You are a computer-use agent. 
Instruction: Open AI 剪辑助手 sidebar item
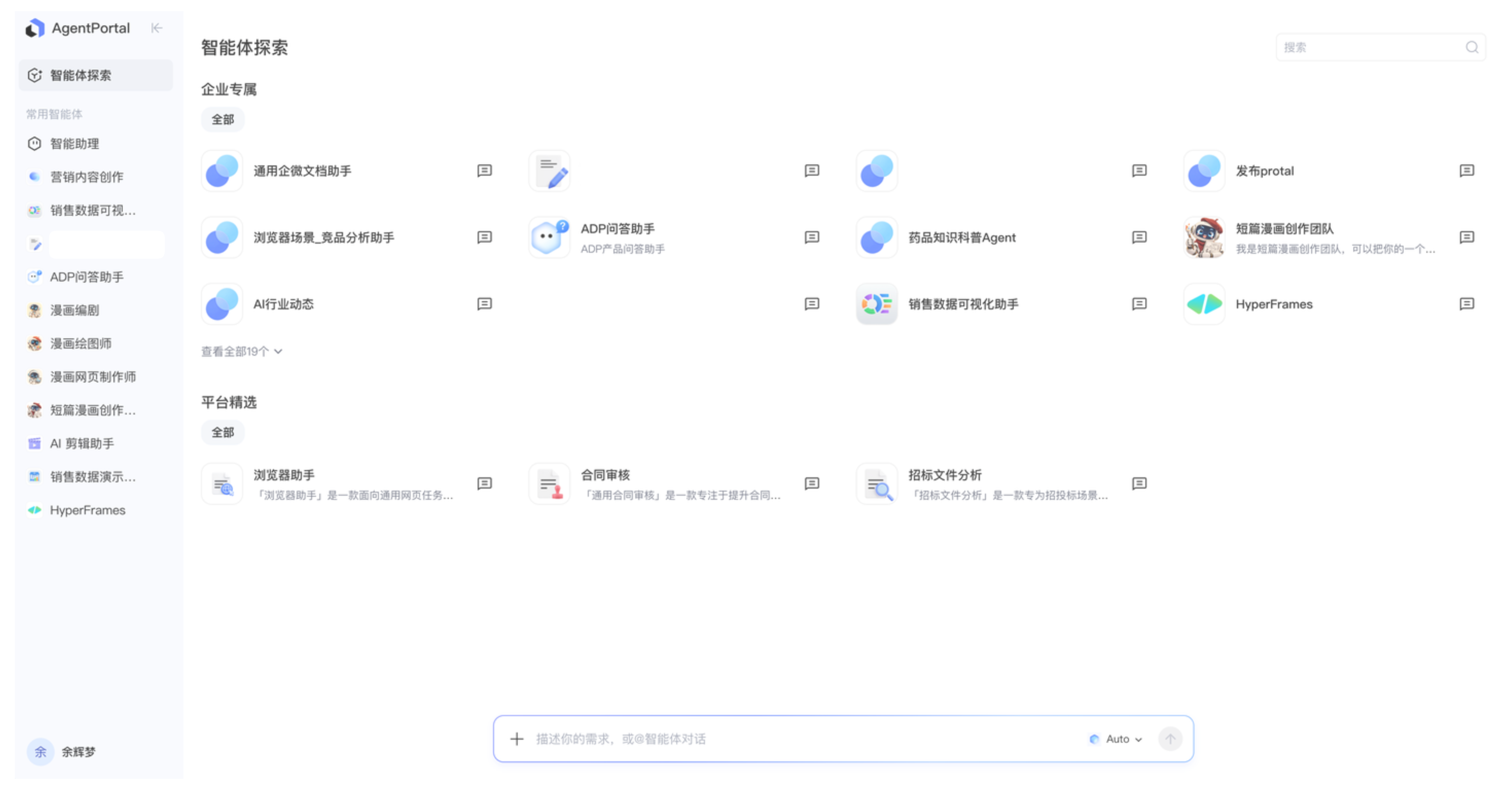(96, 444)
